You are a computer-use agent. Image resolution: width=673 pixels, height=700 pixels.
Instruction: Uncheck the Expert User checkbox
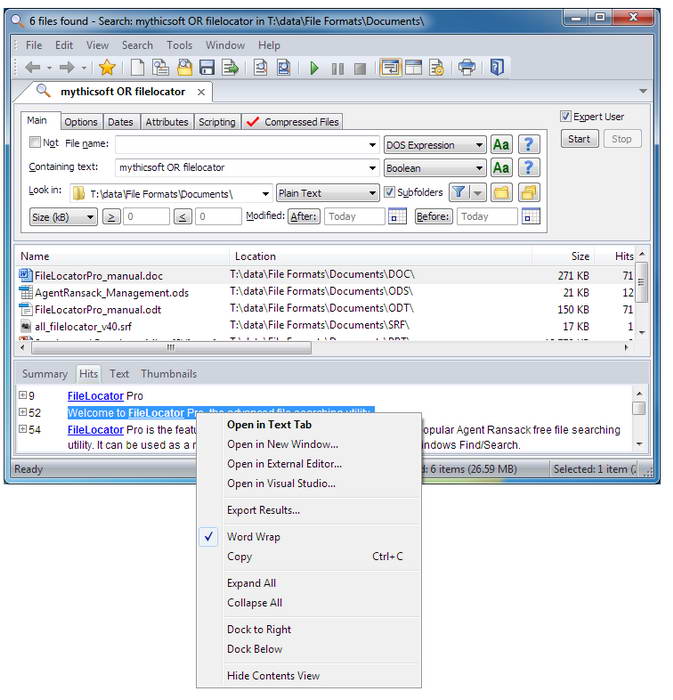(565, 116)
